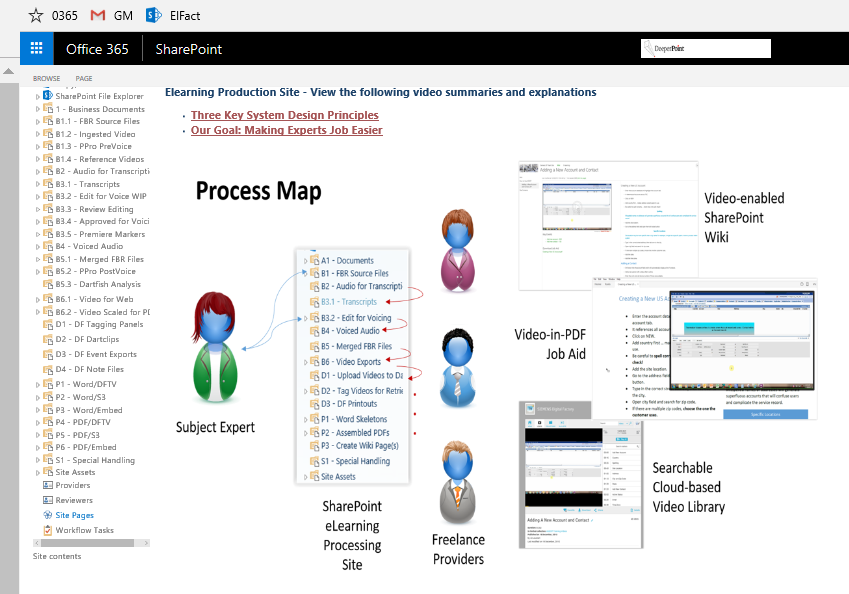The image size is (849, 594).
Task: Open the EIFact bookmark via its SharePoint icon
Action: (x=152, y=15)
